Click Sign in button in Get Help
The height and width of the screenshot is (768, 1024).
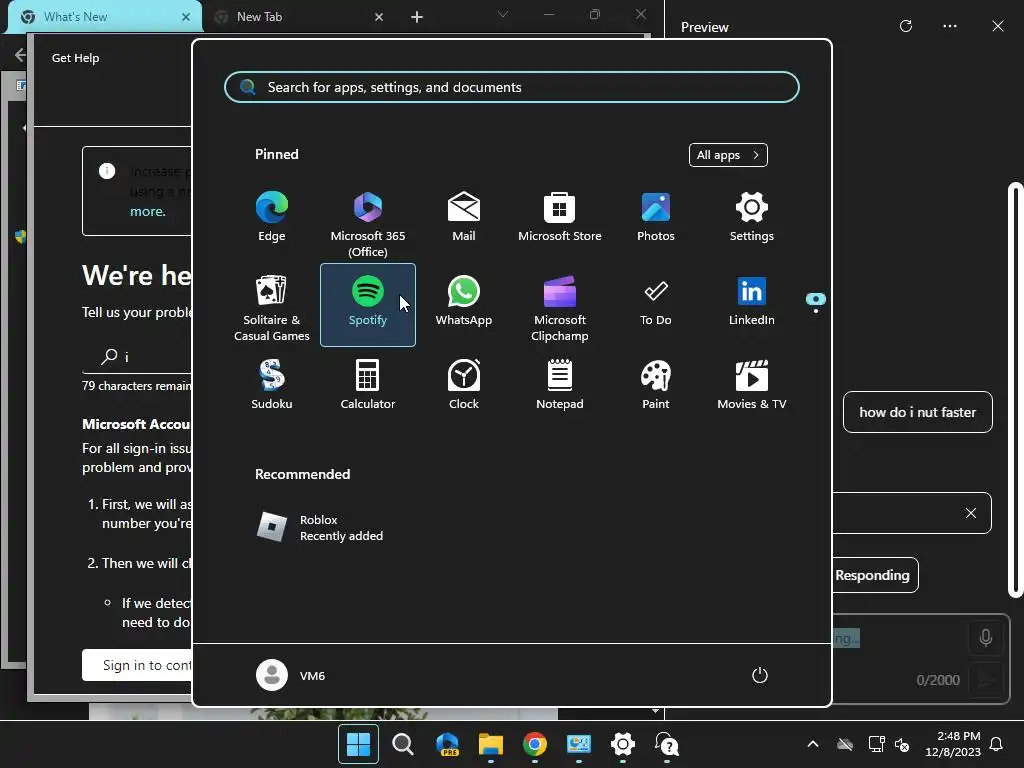(137, 665)
